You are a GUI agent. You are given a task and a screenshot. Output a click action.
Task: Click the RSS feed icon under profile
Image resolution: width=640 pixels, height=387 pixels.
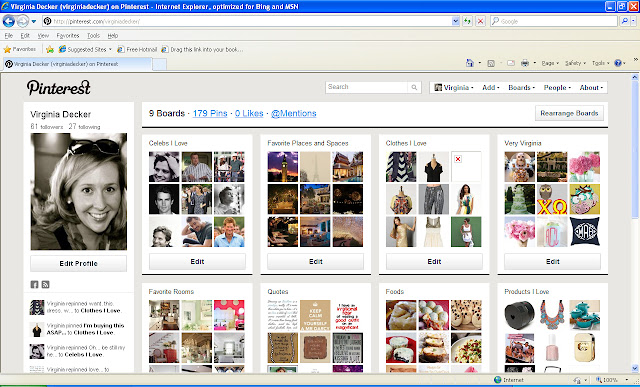[x=45, y=285]
